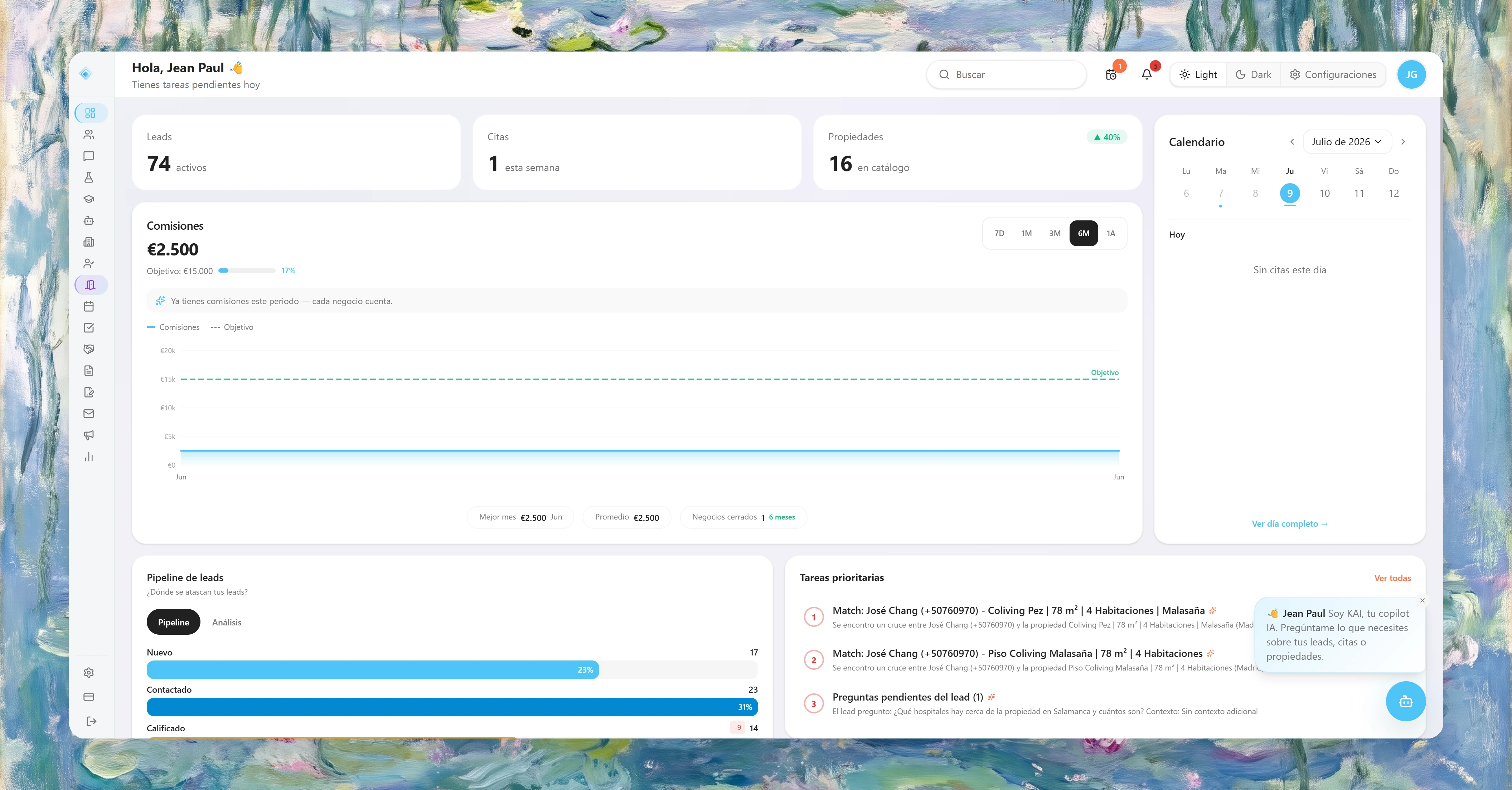The width and height of the screenshot is (1512, 790).
Task: Click the Contactado pipeline bar at 31%
Action: tap(452, 707)
